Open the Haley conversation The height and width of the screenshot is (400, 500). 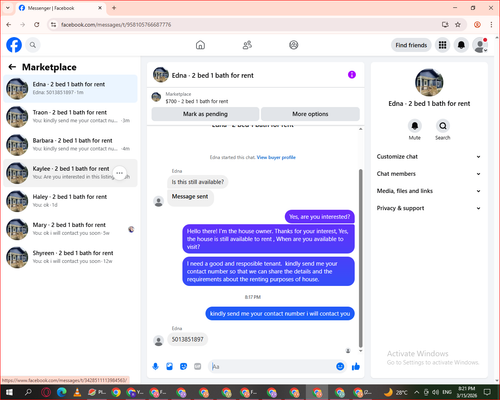70,201
